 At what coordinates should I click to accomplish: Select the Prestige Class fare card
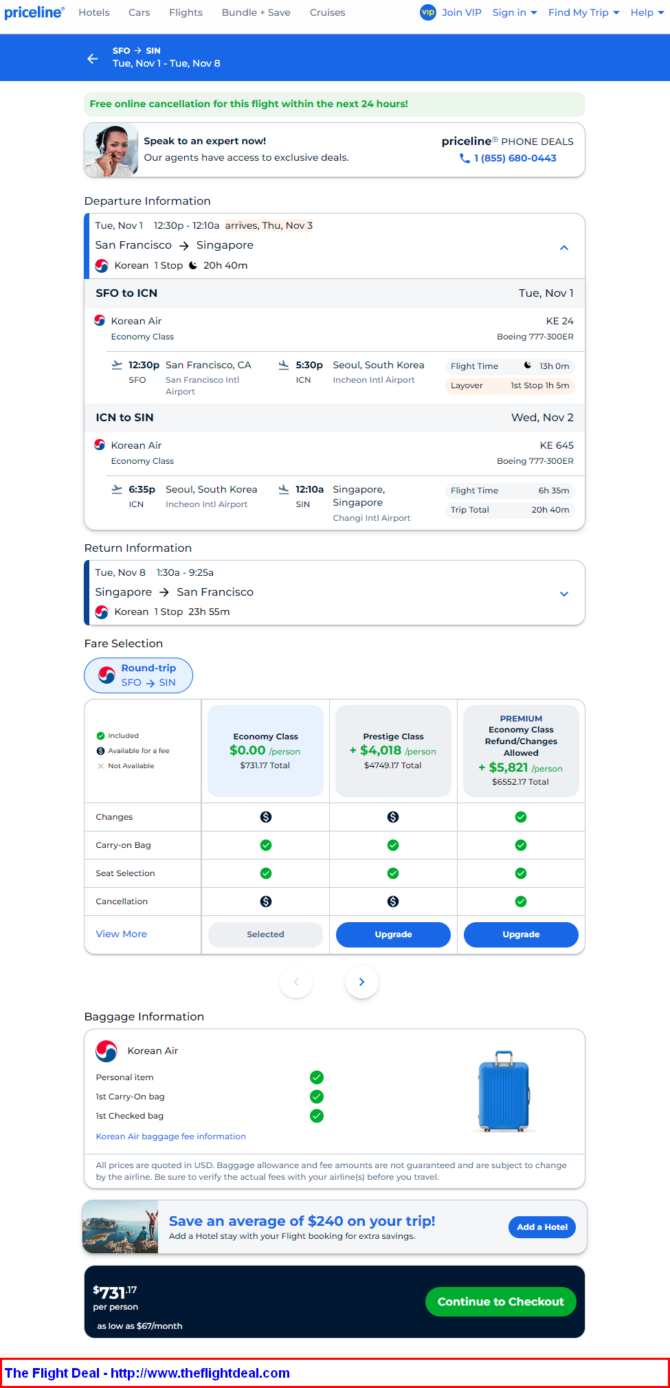pyautogui.click(x=393, y=751)
